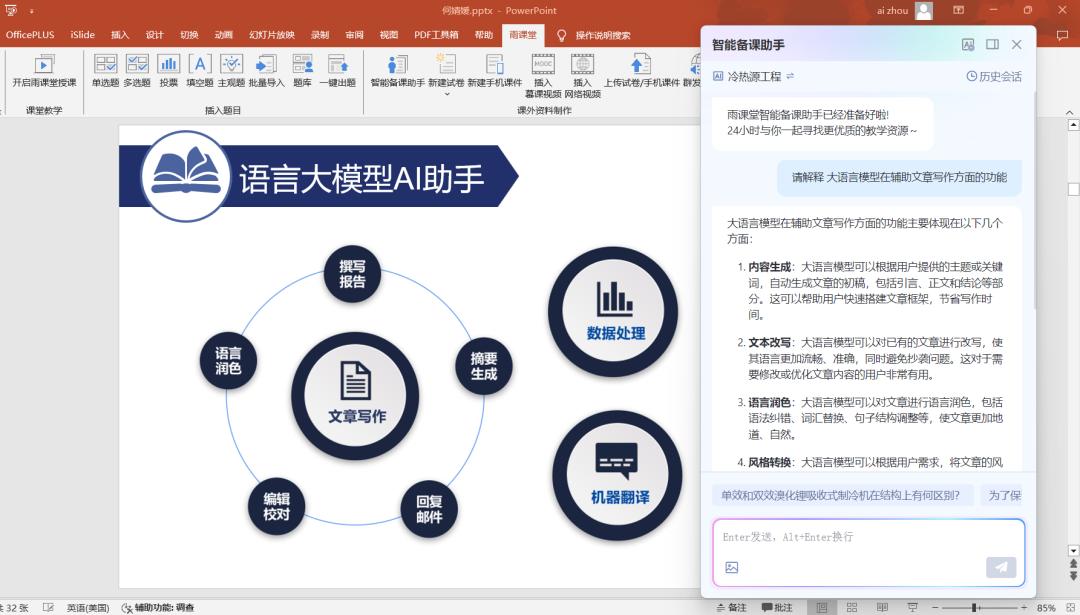Toggle the 备注 notes pane in status bar
The height and width of the screenshot is (615, 1080).
coord(730,607)
